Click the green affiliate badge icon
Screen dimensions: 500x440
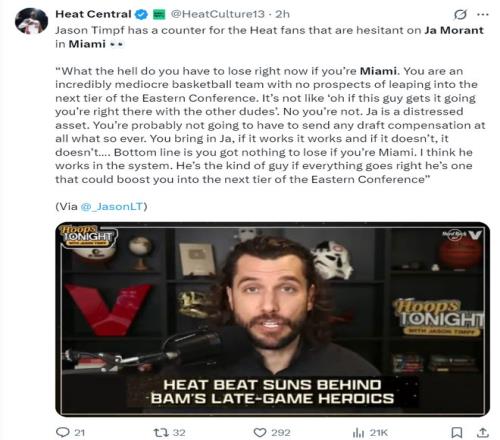(159, 14)
